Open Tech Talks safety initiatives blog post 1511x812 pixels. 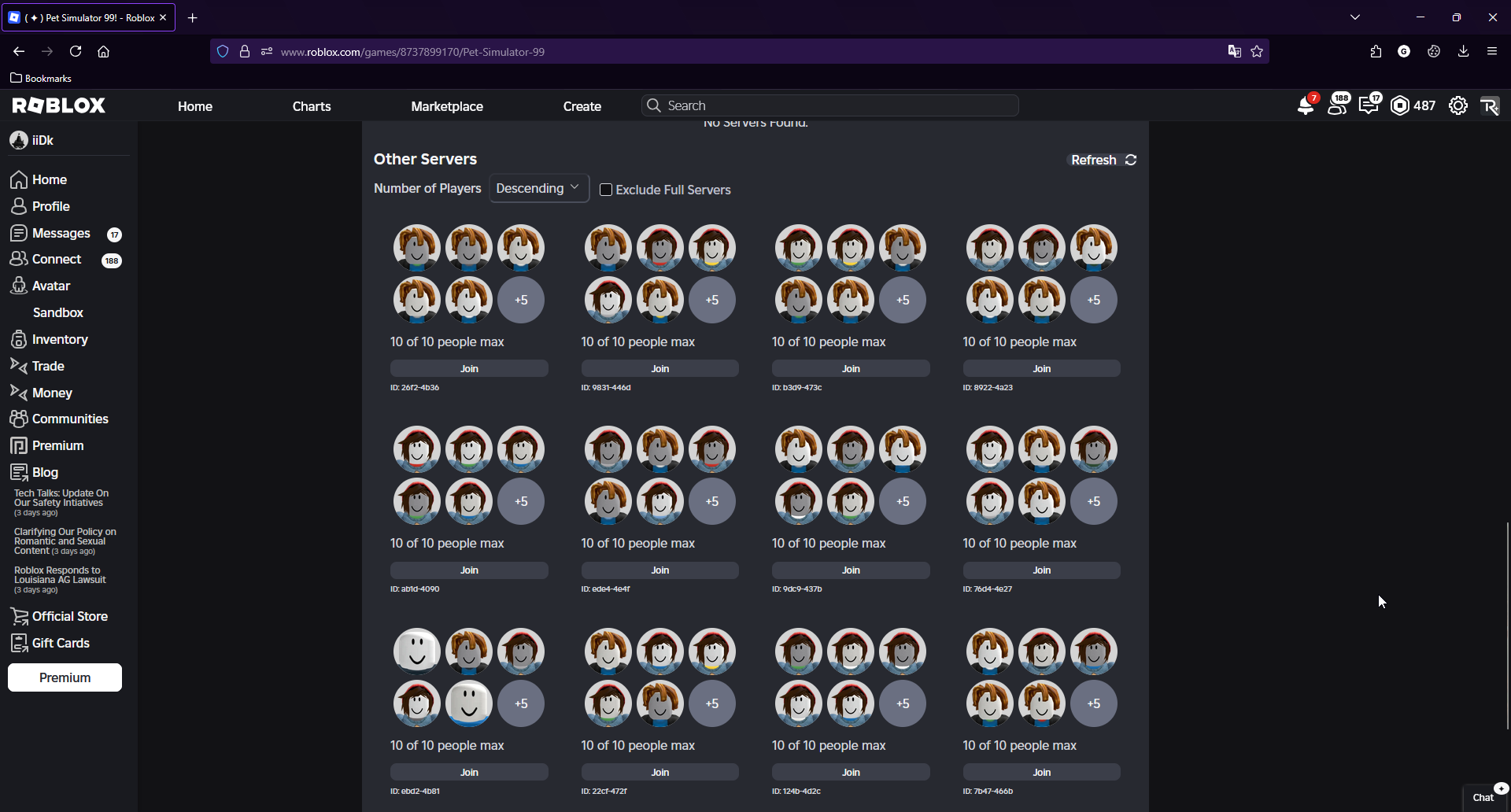[61, 503]
